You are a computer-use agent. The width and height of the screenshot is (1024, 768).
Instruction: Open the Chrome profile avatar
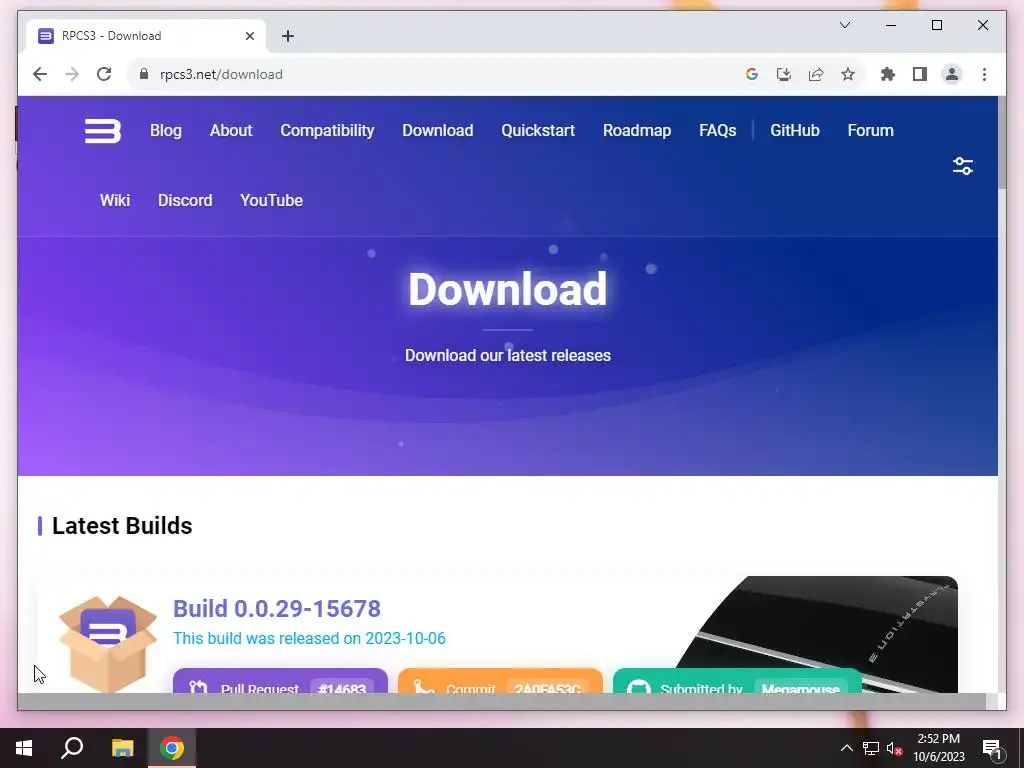(x=952, y=74)
